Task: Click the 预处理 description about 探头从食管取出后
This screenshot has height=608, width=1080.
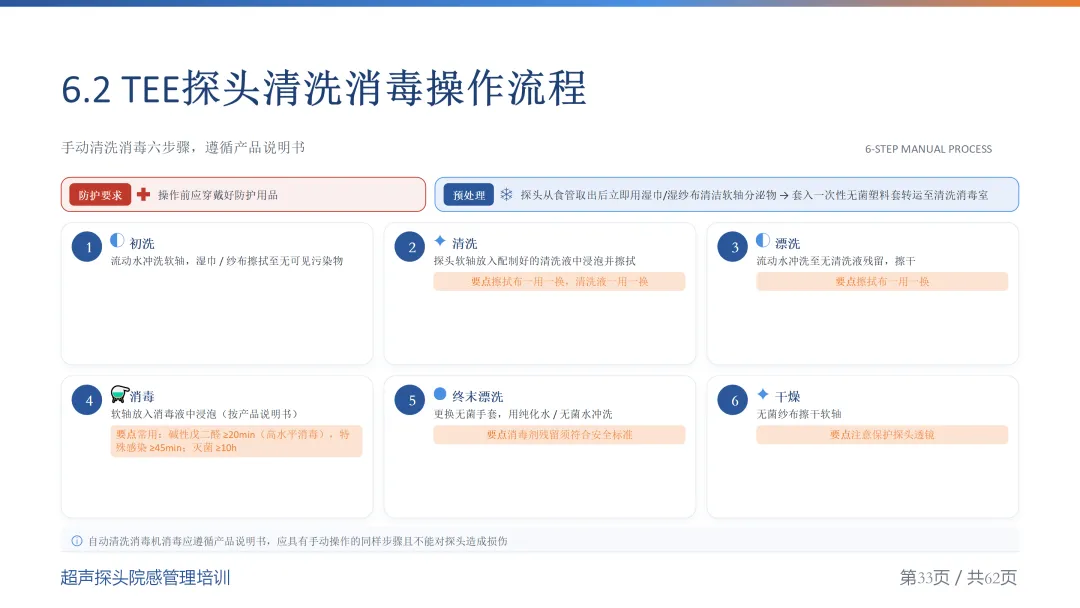Action: coord(754,195)
